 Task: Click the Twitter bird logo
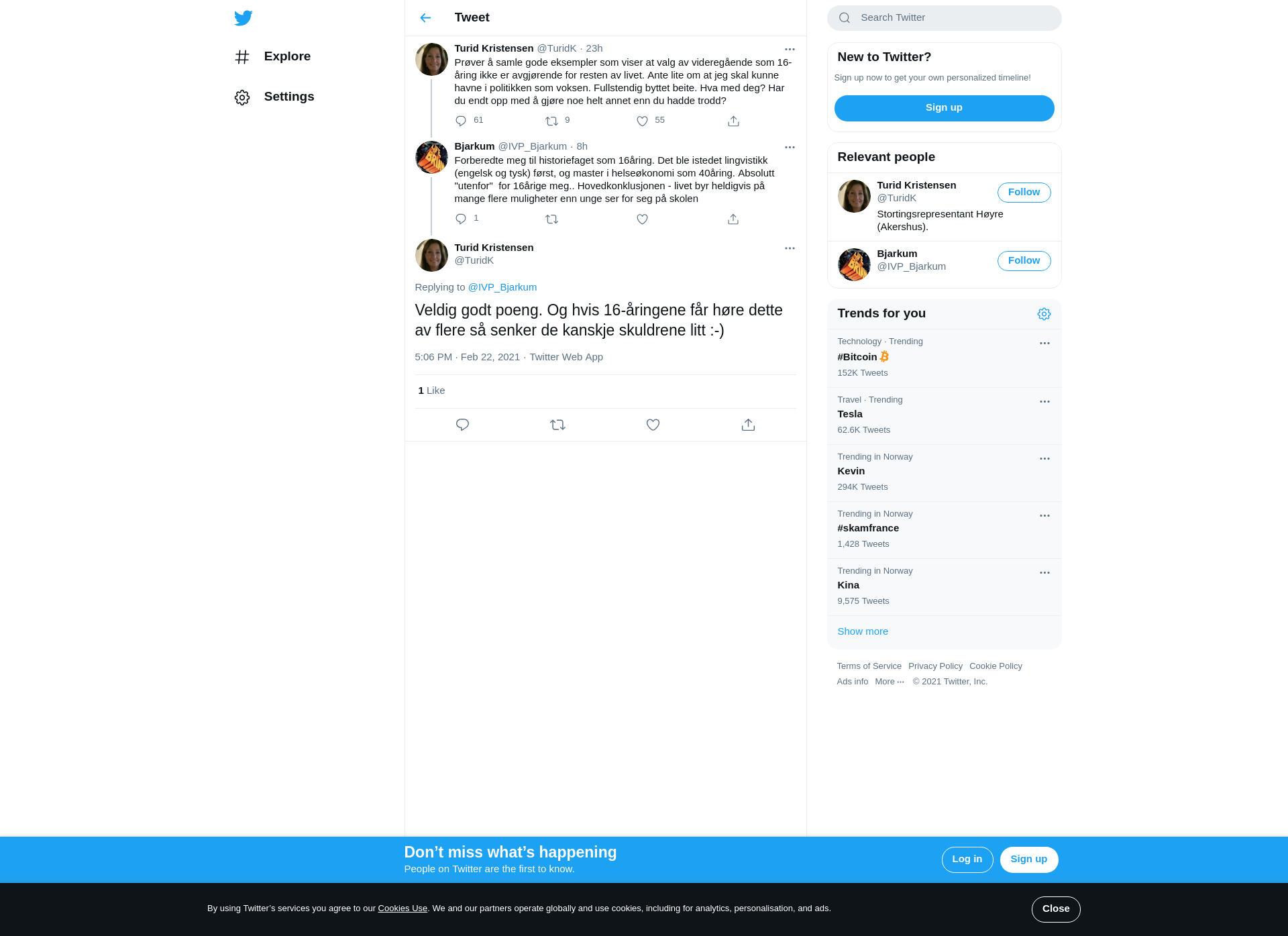pos(244,18)
